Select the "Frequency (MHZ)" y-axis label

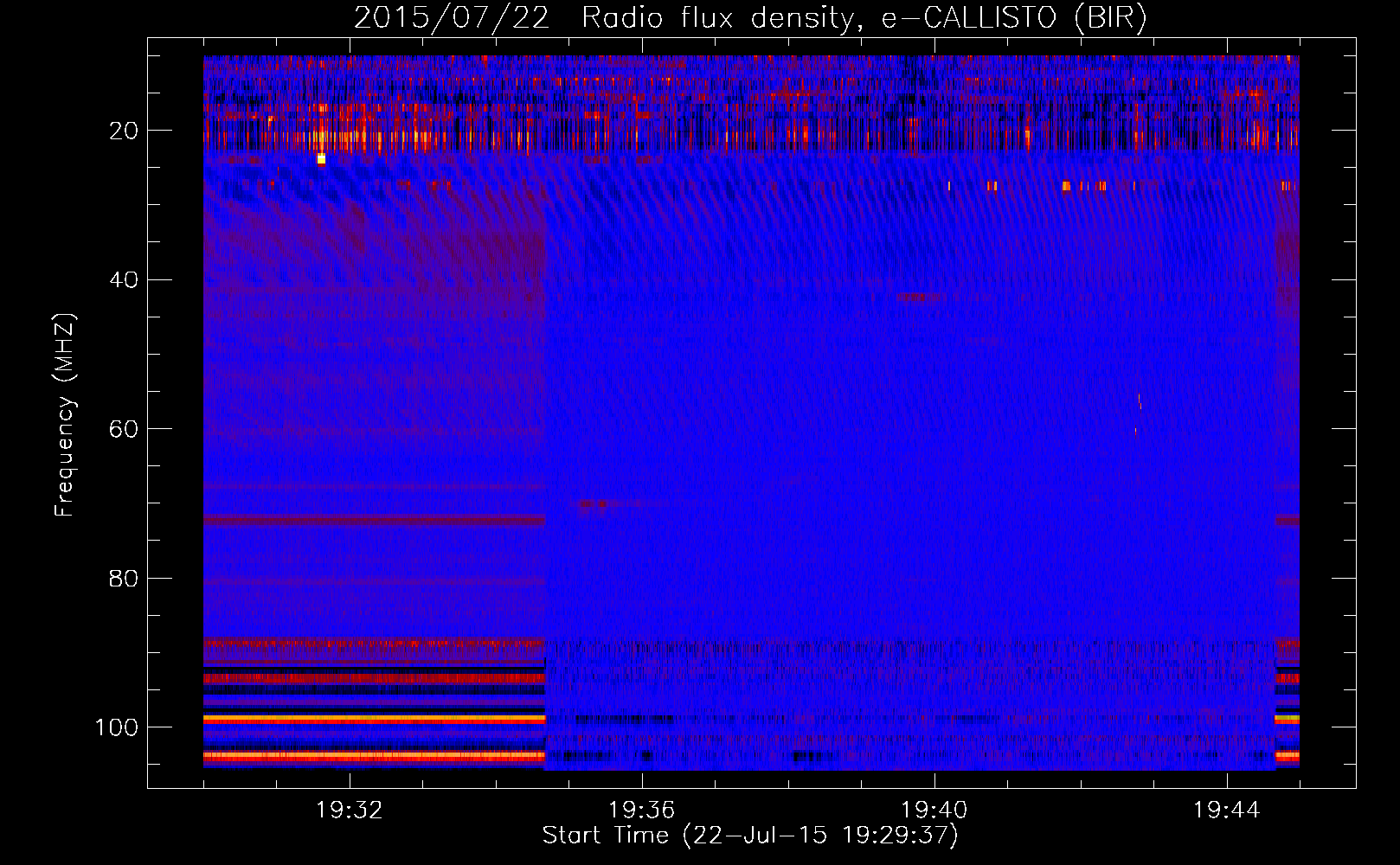point(65,415)
